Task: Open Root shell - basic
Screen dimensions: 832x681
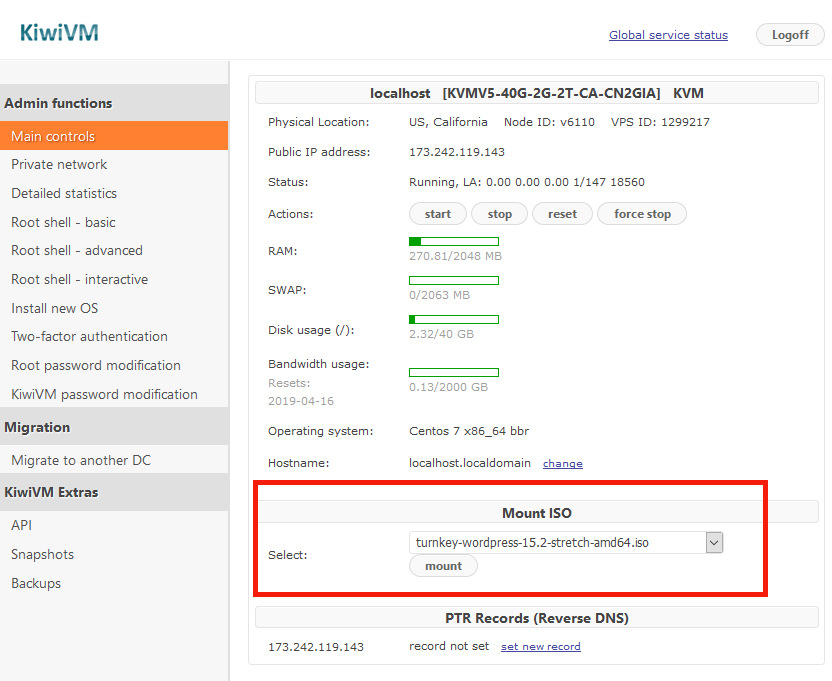Action: coord(63,222)
